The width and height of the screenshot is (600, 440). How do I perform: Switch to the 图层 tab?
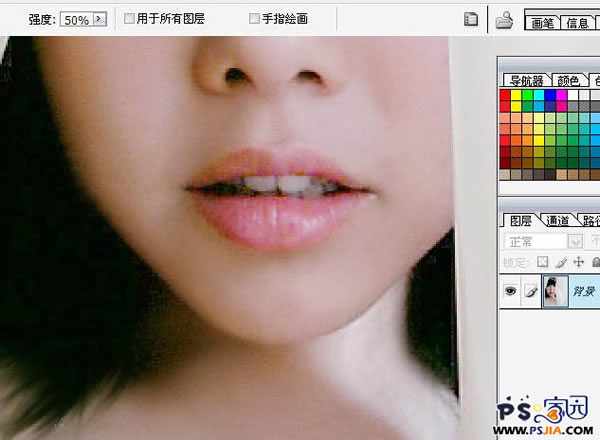tap(521, 221)
